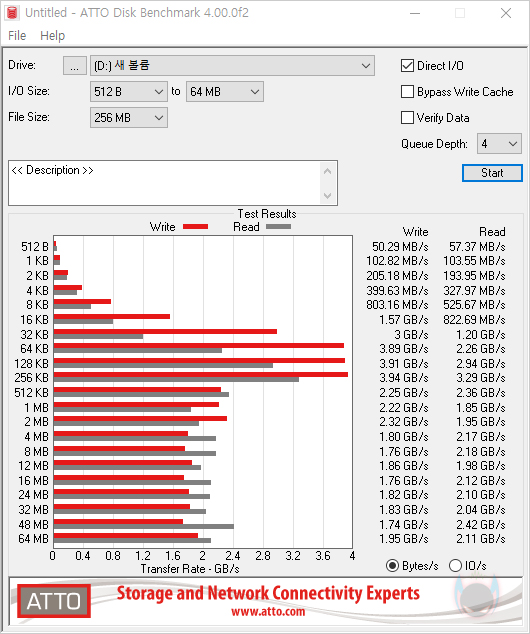The height and width of the screenshot is (634, 530).
Task: Click the ATTO logo in the banner
Action: click(x=54, y=601)
